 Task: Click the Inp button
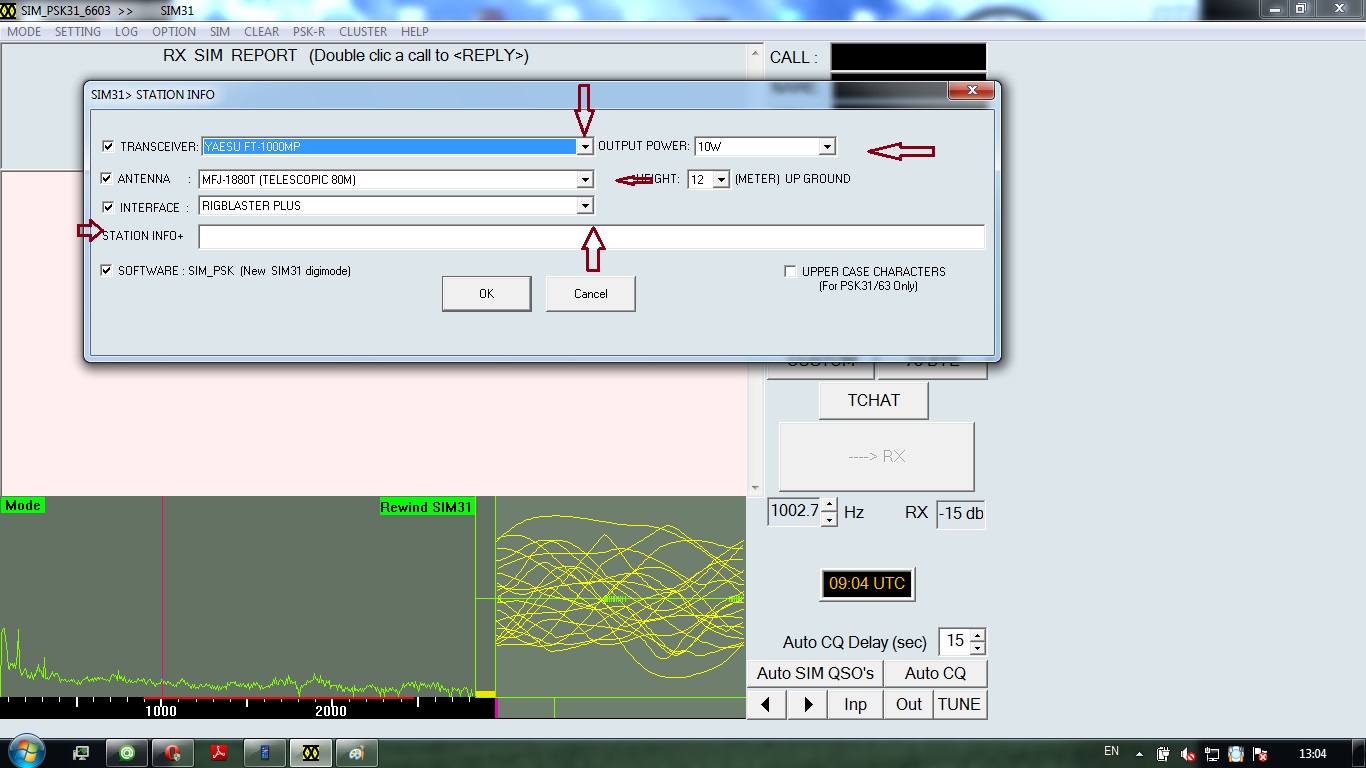click(x=855, y=704)
